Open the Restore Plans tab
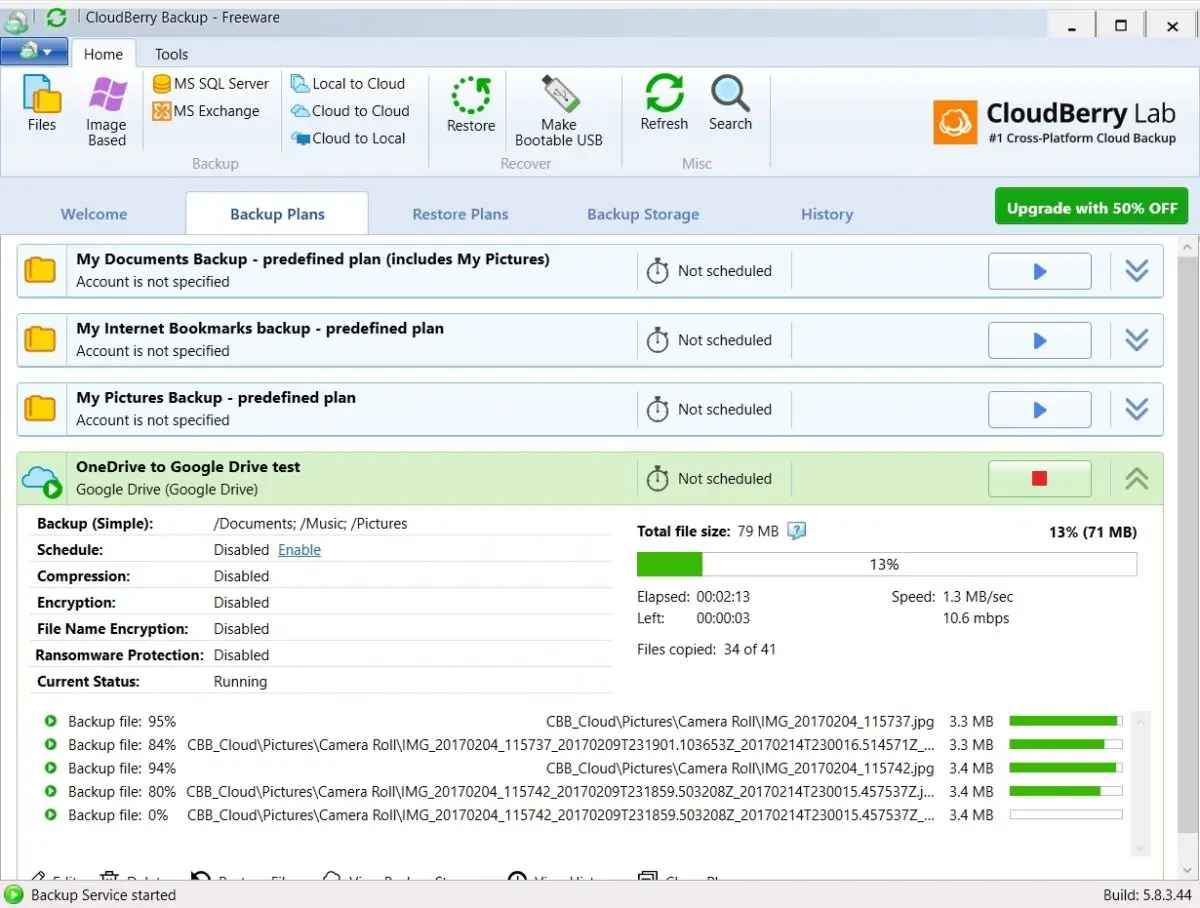 click(x=460, y=214)
